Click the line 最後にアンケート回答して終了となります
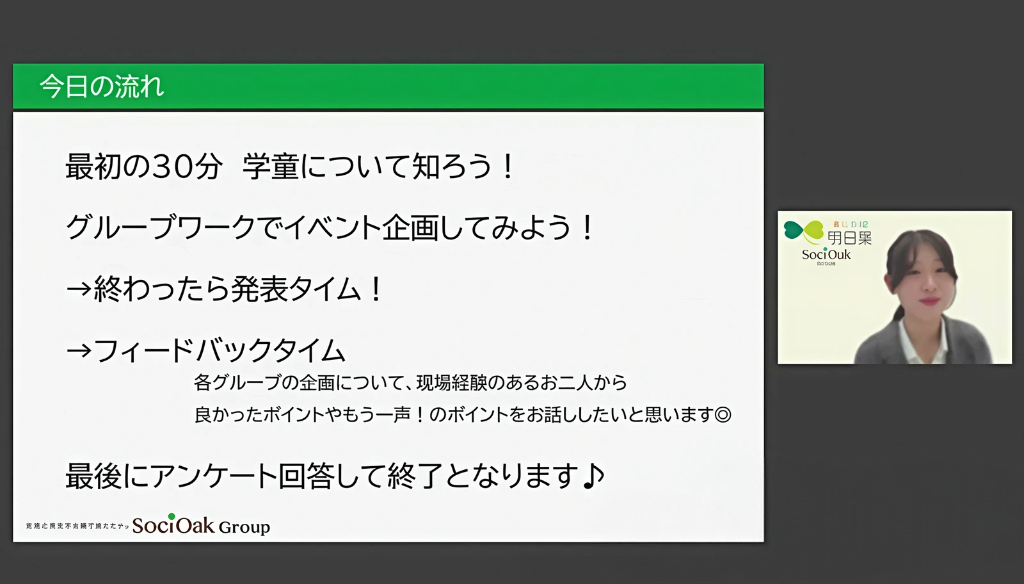Viewport: 1024px width, 584px height. click(322, 475)
